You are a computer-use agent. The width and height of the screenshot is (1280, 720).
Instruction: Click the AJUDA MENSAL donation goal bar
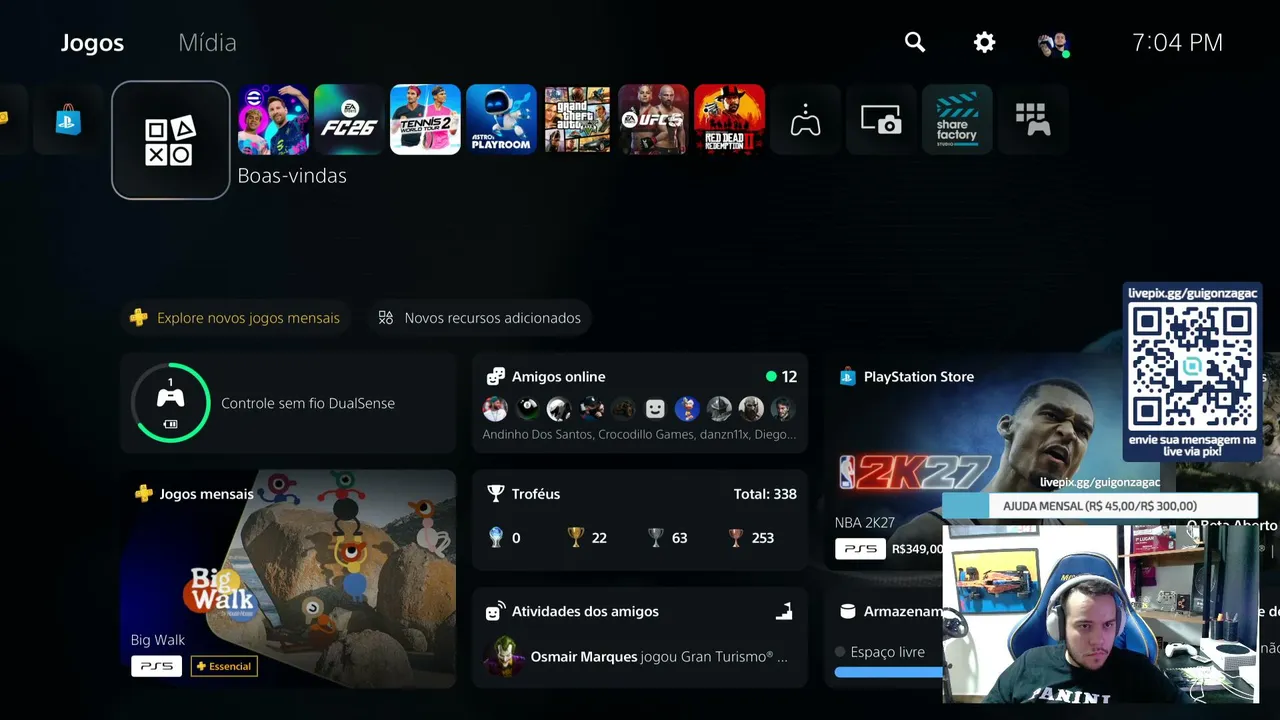(1099, 506)
